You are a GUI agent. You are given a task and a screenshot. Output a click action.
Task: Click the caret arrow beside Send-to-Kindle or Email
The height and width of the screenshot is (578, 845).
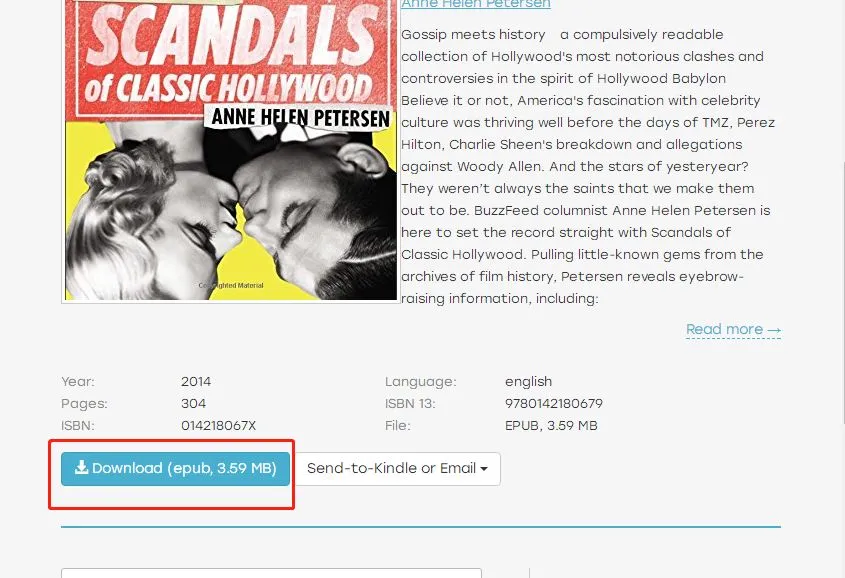click(x=484, y=469)
